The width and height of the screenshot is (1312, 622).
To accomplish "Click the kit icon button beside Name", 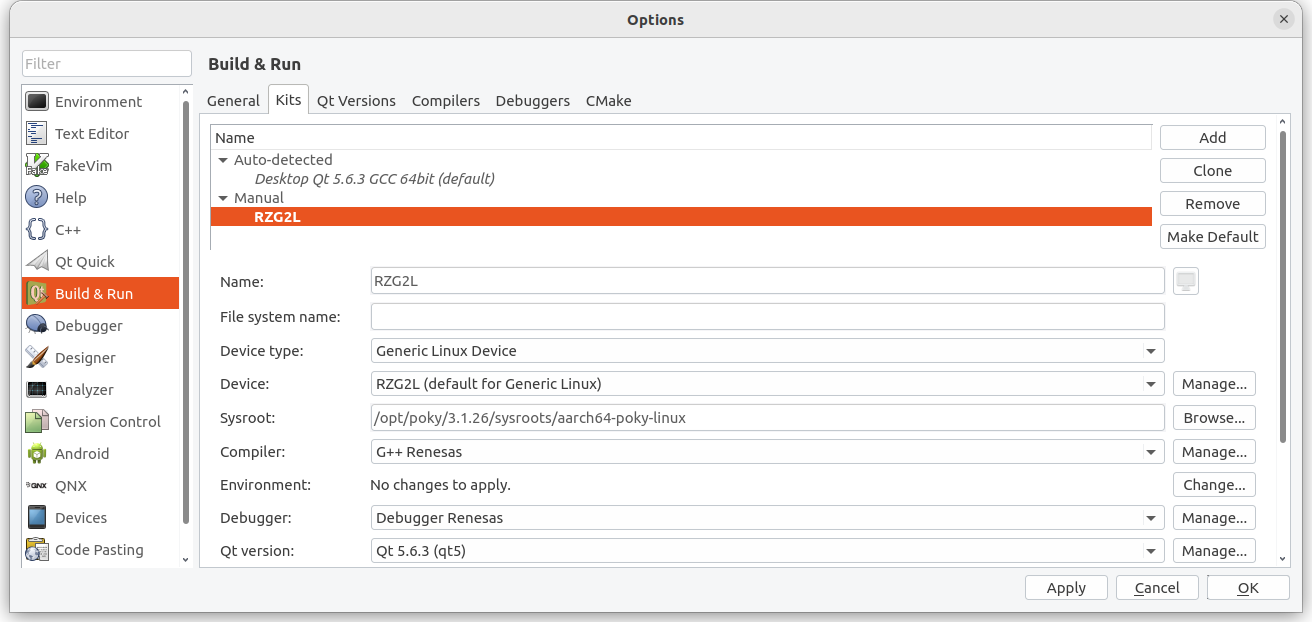I will click(x=1185, y=282).
